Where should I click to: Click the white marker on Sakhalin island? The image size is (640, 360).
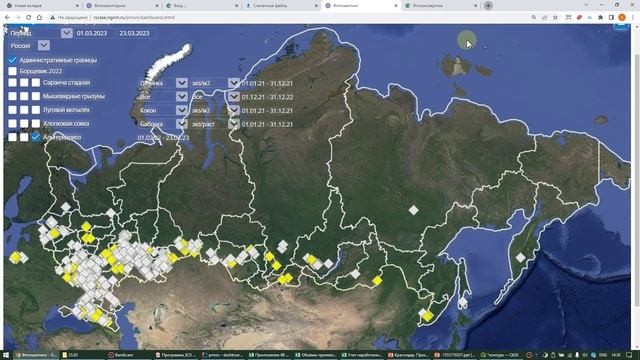[x=462, y=303]
